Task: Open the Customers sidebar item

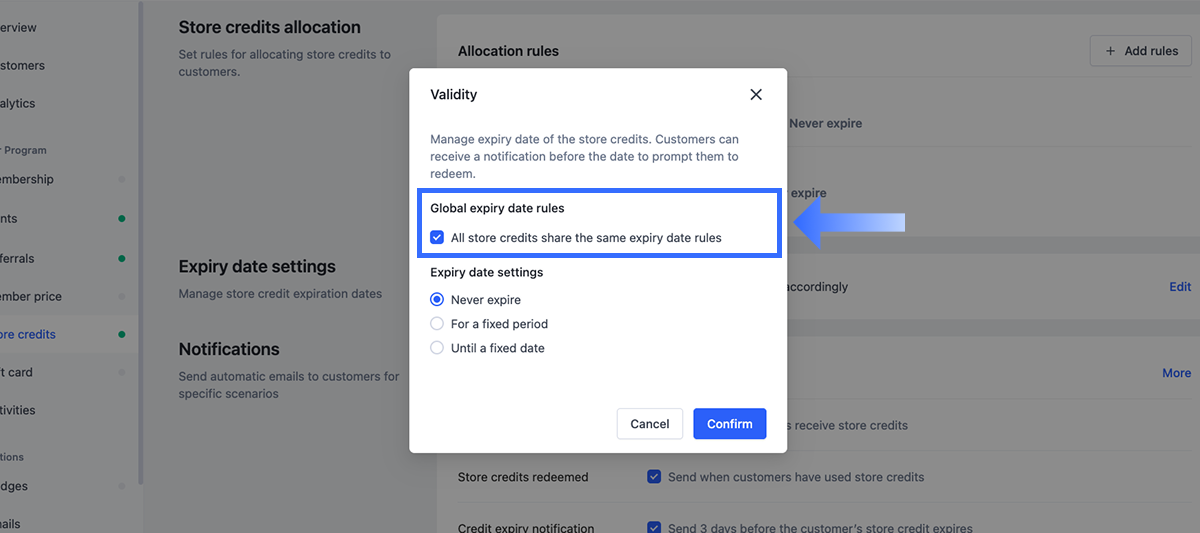Action: (x=22, y=65)
